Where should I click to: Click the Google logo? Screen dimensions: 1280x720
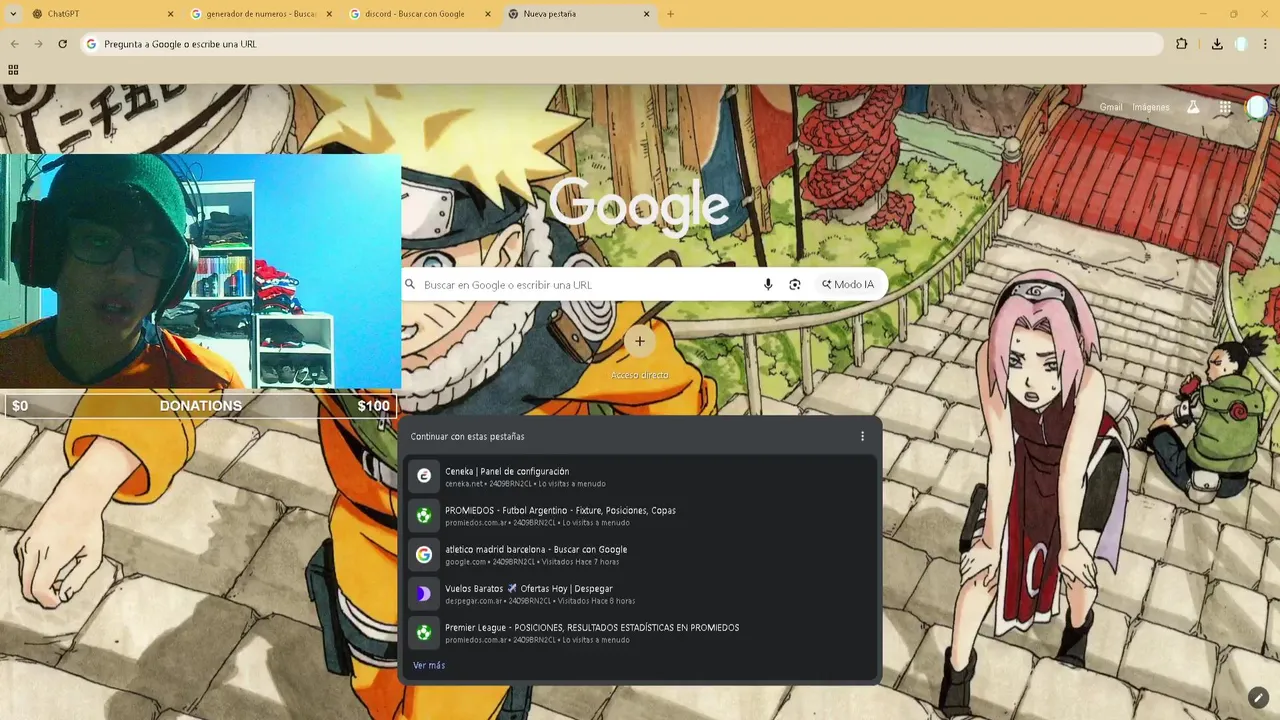pos(639,205)
